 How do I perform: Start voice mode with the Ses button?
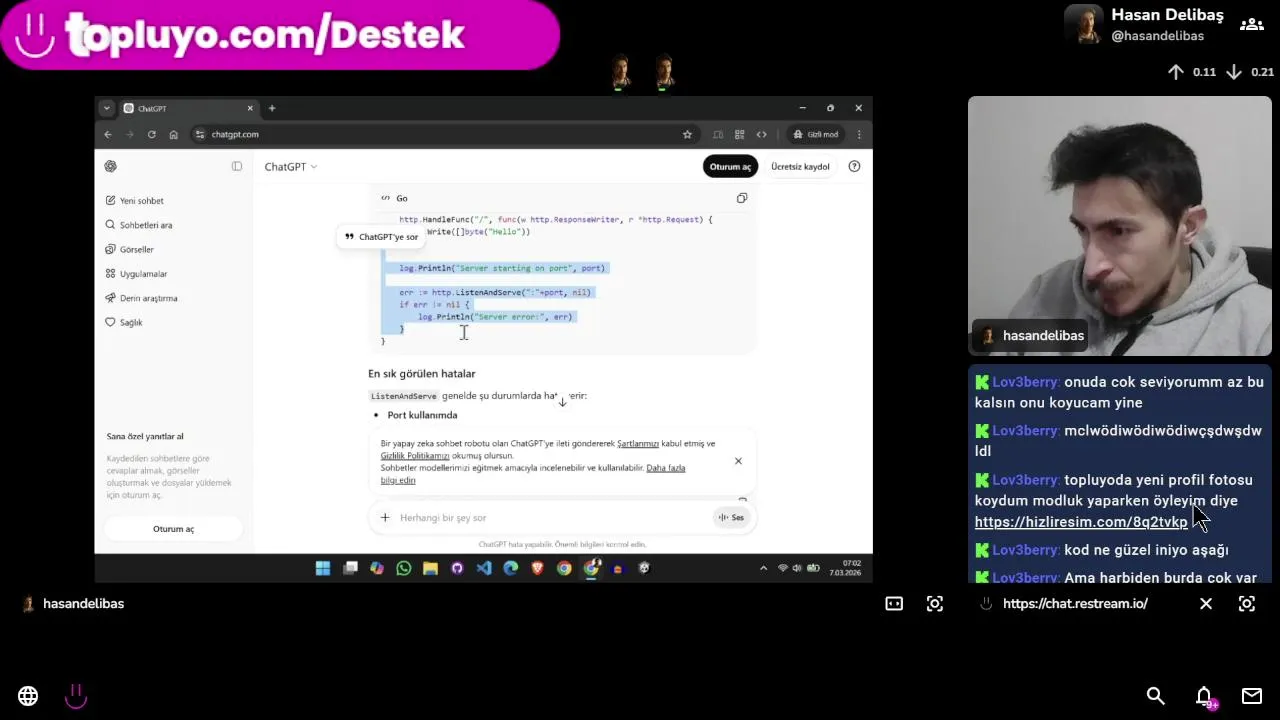[731, 517]
